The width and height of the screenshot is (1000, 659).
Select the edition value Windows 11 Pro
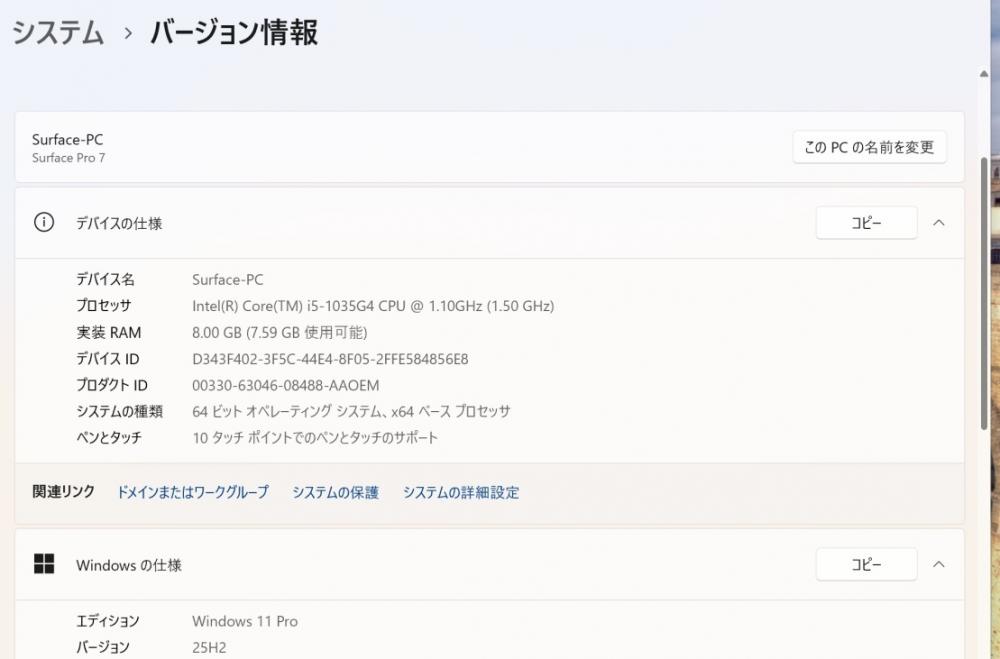pyautogui.click(x=245, y=621)
